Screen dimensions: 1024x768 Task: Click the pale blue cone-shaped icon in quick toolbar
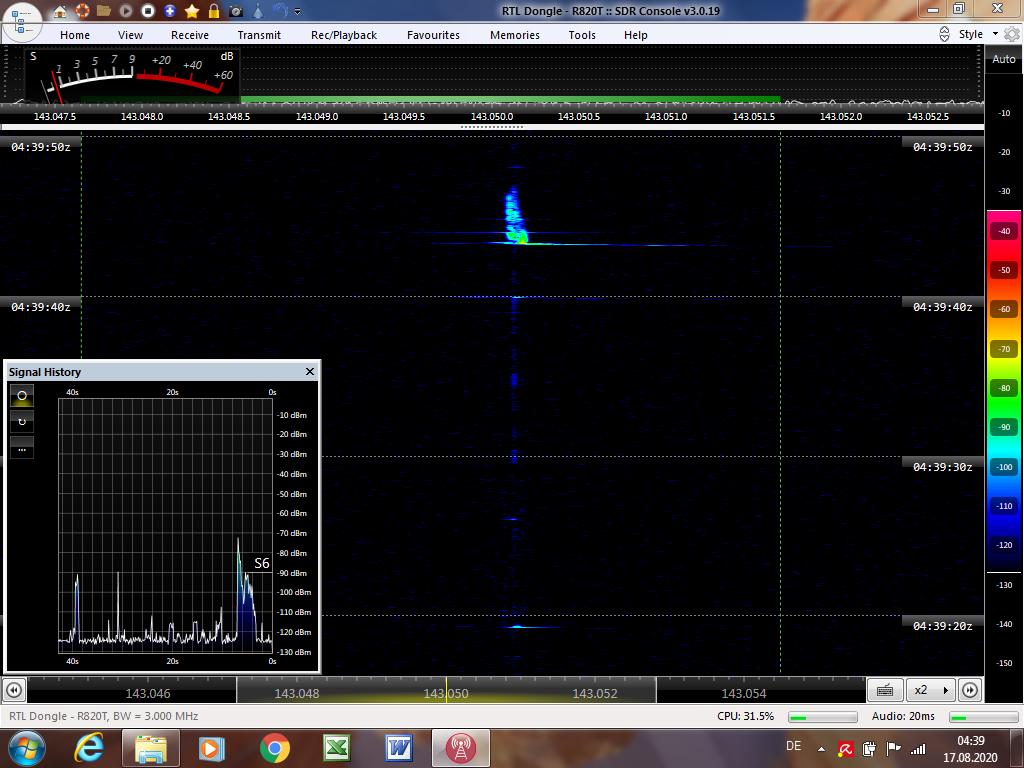coord(258,11)
